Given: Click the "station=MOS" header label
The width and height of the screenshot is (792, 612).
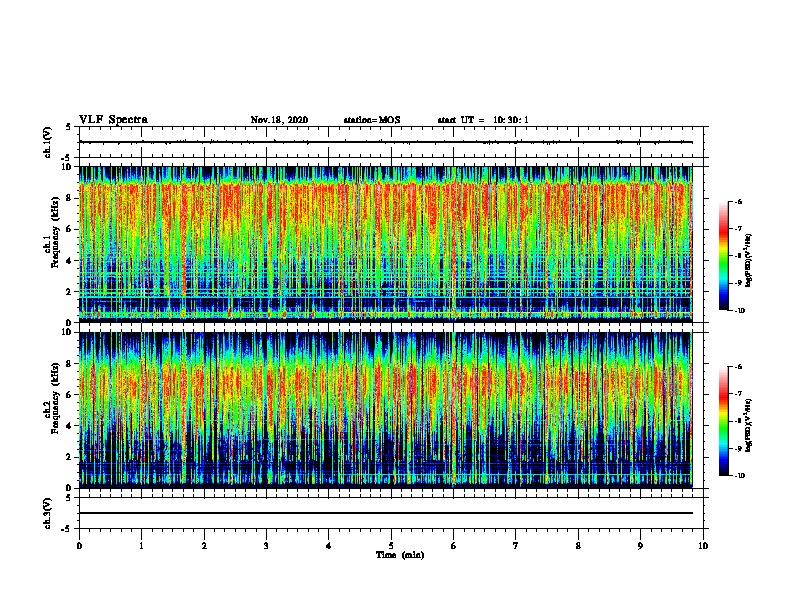Looking at the screenshot, I should coord(372,120).
